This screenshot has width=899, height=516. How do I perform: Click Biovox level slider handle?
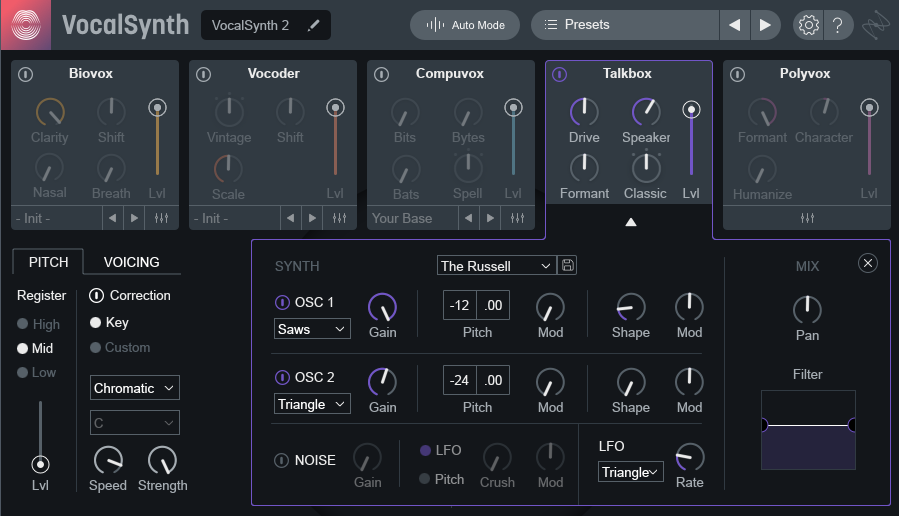coord(157,108)
